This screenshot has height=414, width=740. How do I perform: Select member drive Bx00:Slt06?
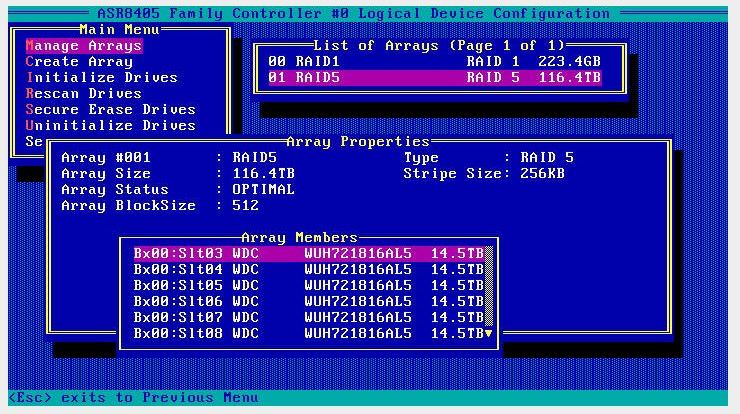coord(309,301)
